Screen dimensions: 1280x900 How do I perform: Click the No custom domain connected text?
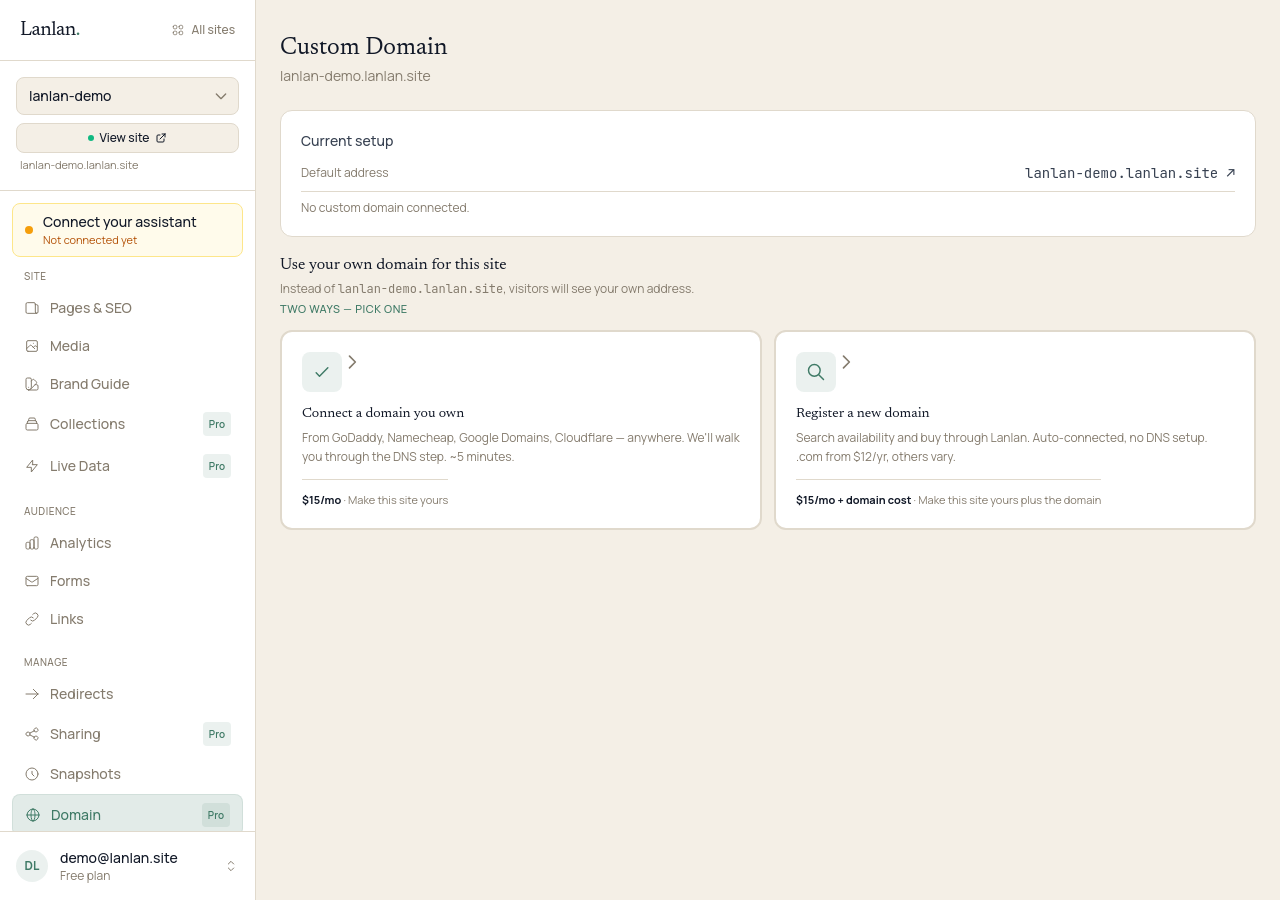click(385, 208)
